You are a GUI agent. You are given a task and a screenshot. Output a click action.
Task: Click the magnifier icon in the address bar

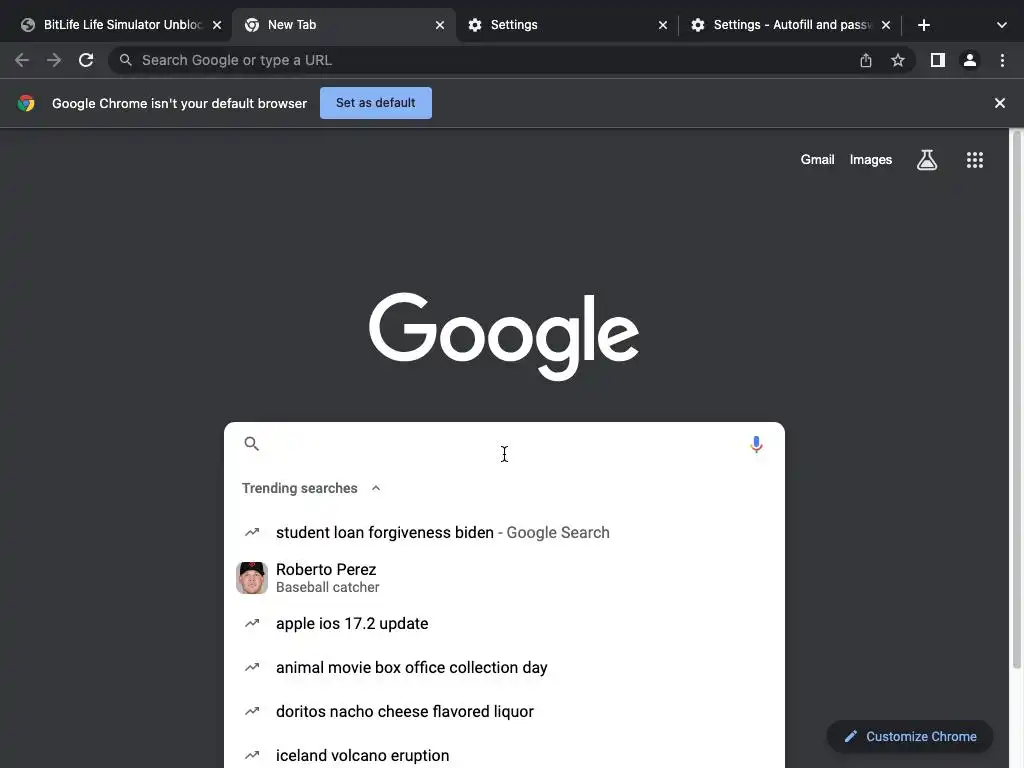point(125,60)
